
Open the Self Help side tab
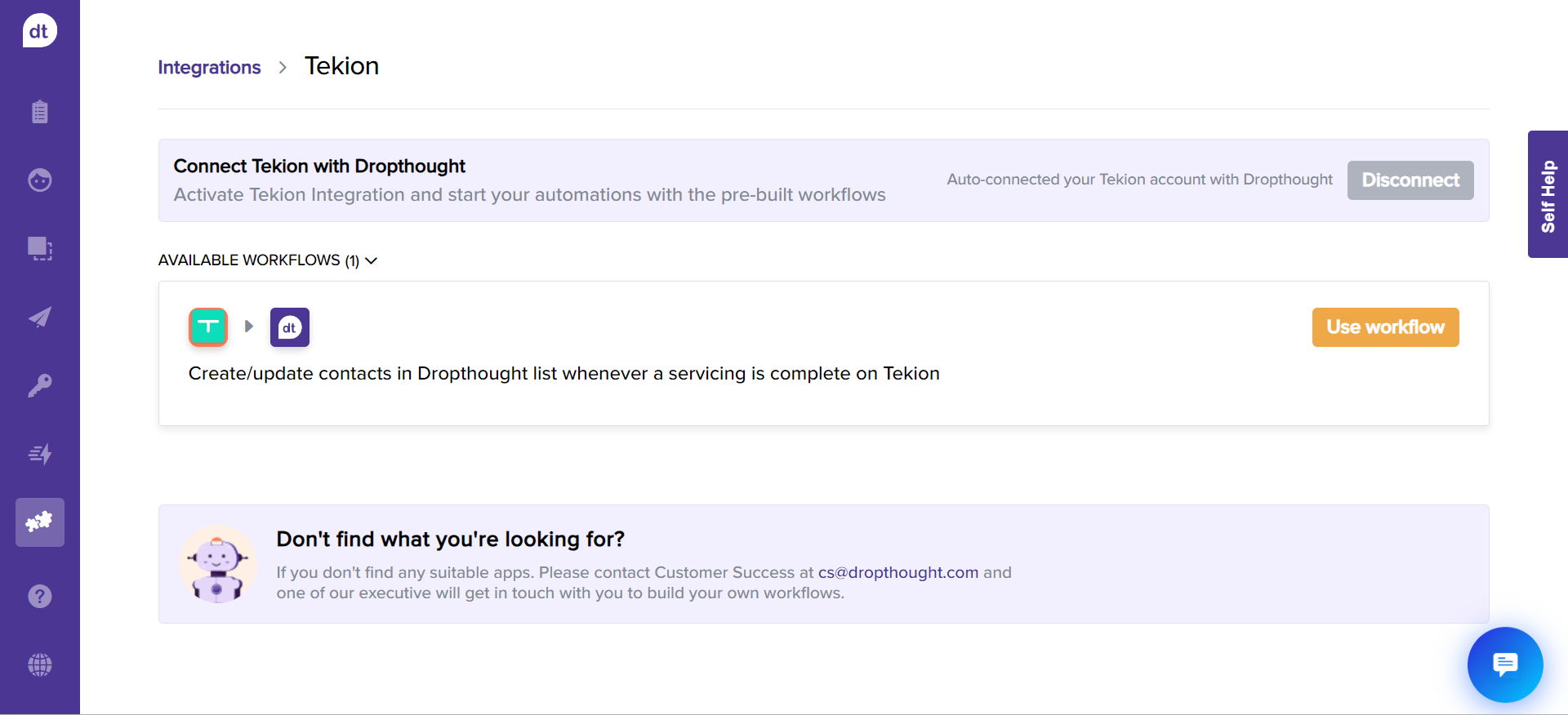coord(1548,194)
